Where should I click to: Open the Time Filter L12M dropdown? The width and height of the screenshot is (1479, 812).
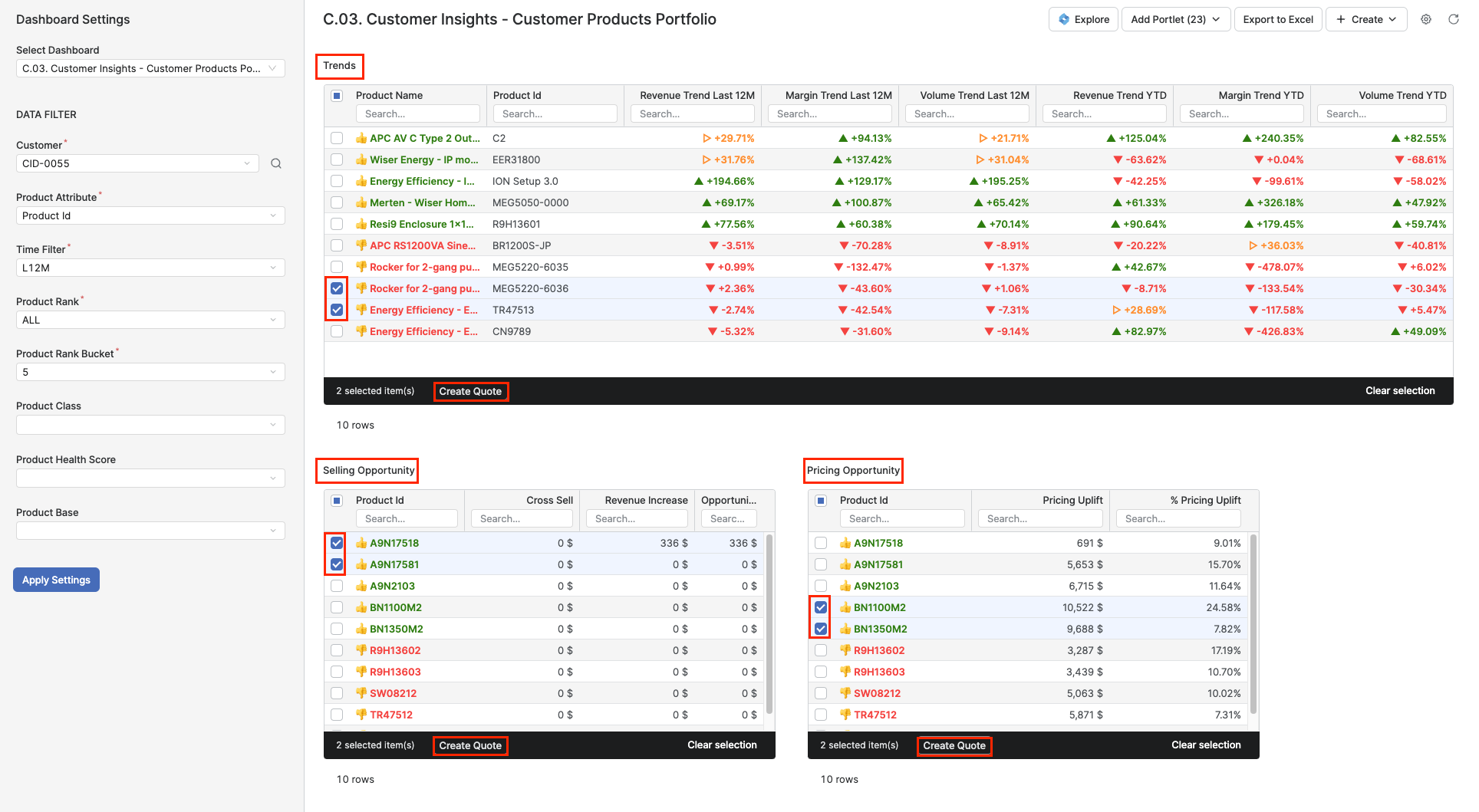point(150,267)
